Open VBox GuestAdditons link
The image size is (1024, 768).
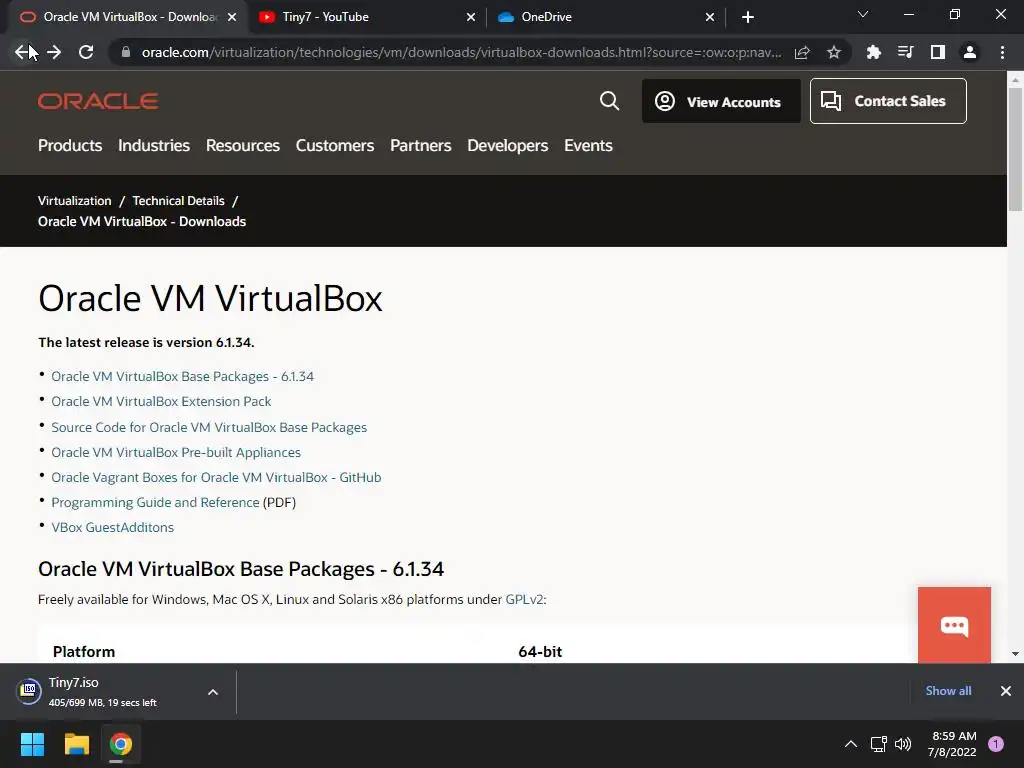point(113,528)
